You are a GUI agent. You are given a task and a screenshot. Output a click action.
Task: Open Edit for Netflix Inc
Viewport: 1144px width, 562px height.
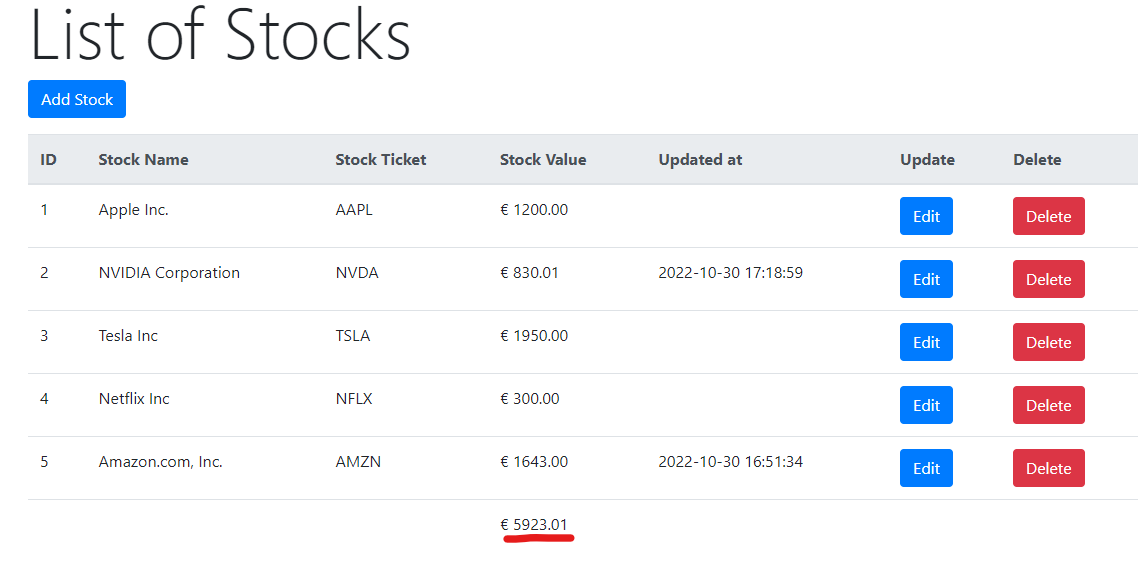(926, 405)
